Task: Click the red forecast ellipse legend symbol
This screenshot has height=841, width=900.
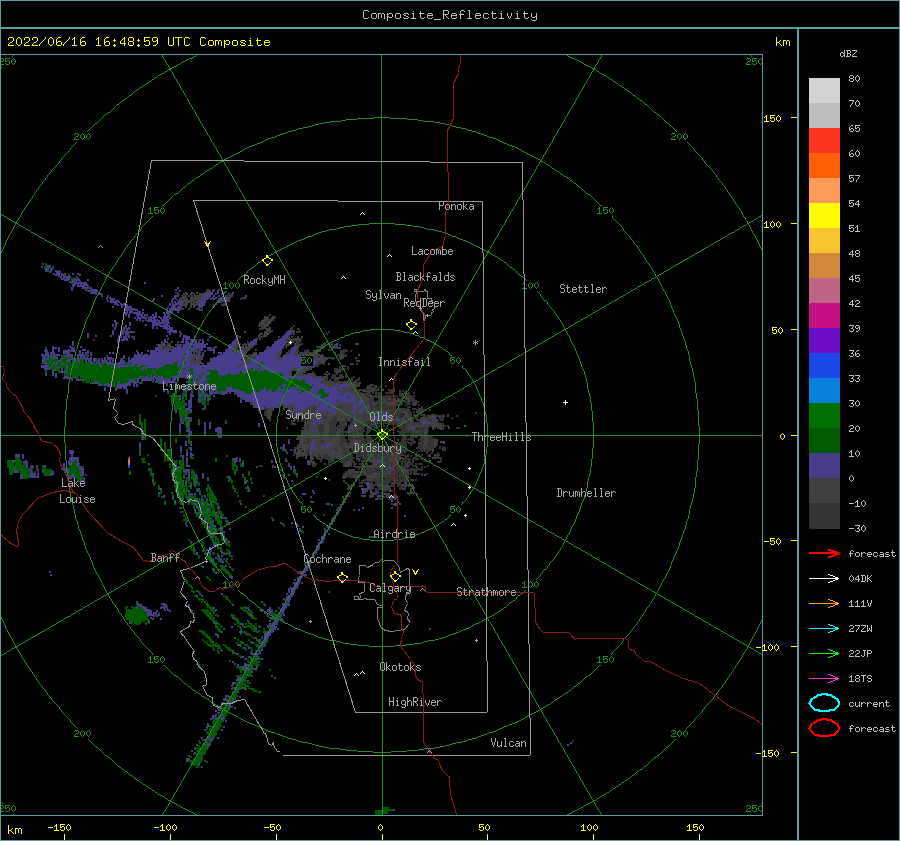Action: point(824,728)
